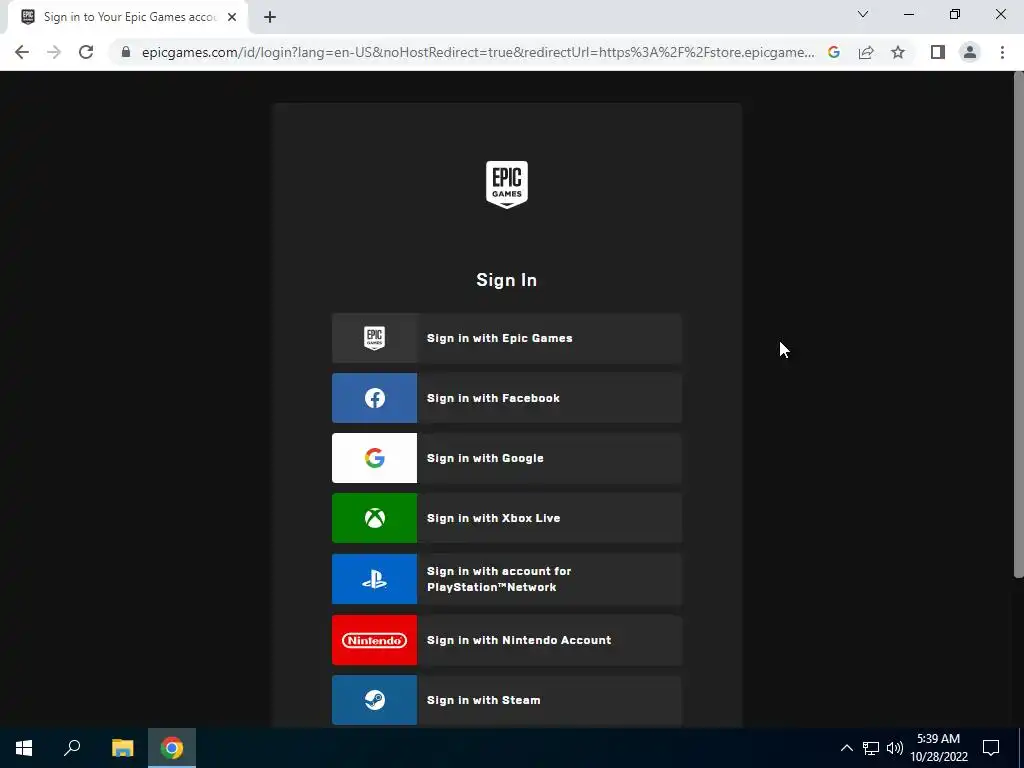Sign in with Steam
Screen dimensions: 1024x768
pyautogui.click(x=507, y=700)
